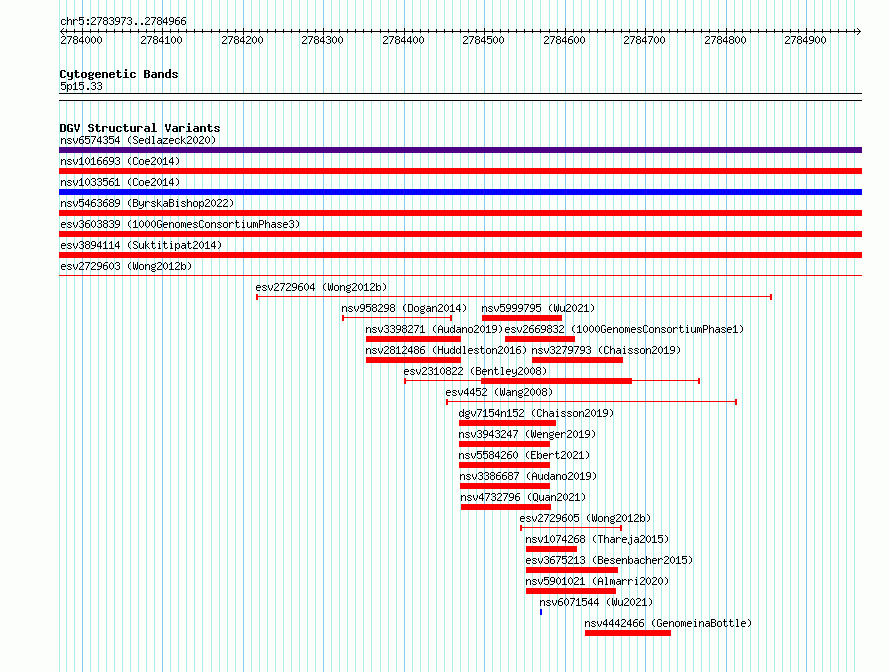Select nsv5901021 (Almarri2020) label

coord(597,581)
